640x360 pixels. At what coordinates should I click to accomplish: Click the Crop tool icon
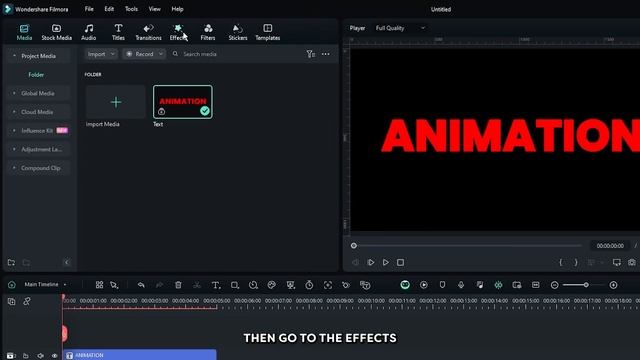click(235, 285)
